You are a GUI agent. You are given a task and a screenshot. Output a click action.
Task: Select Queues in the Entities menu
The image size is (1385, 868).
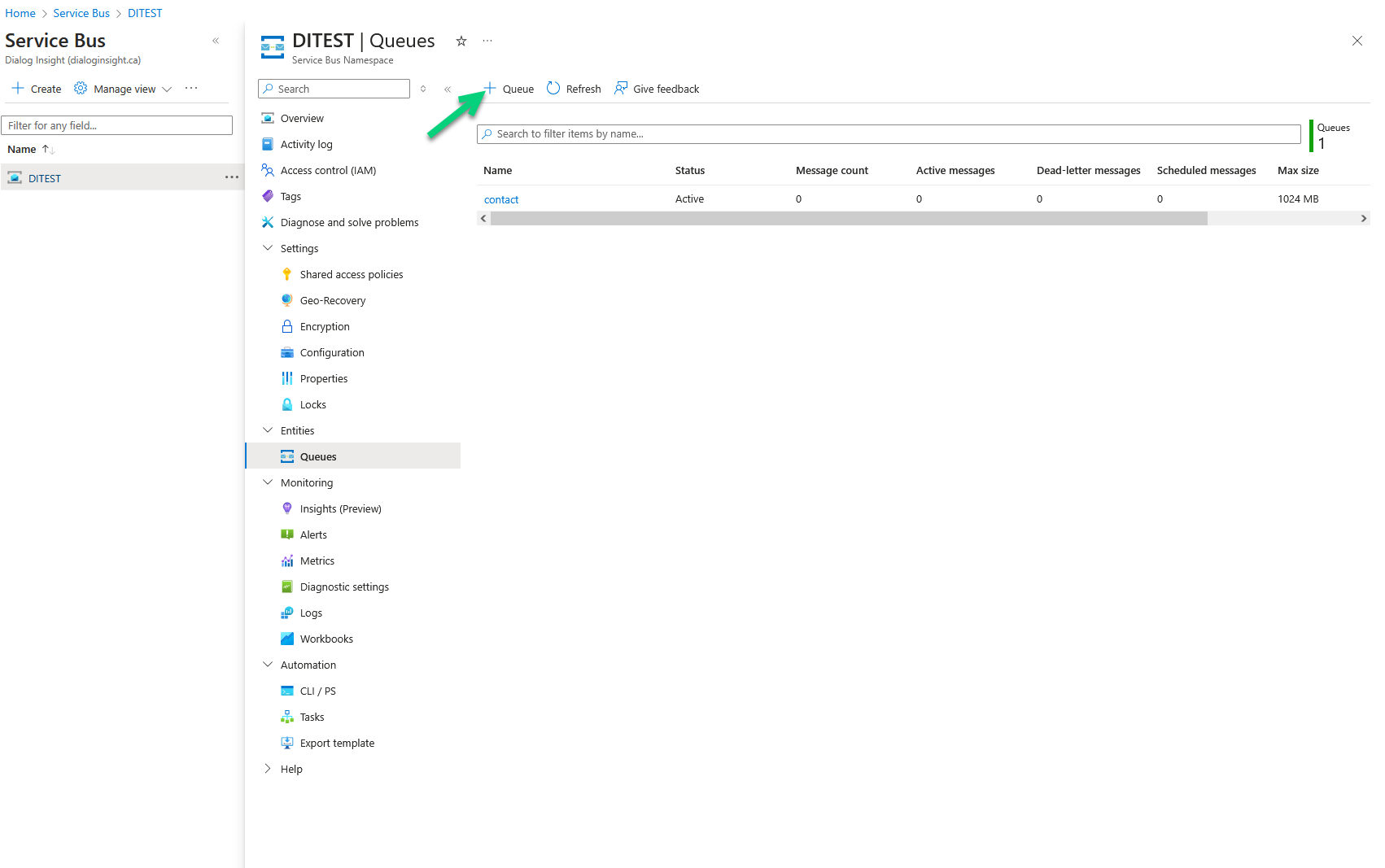[x=353, y=456]
